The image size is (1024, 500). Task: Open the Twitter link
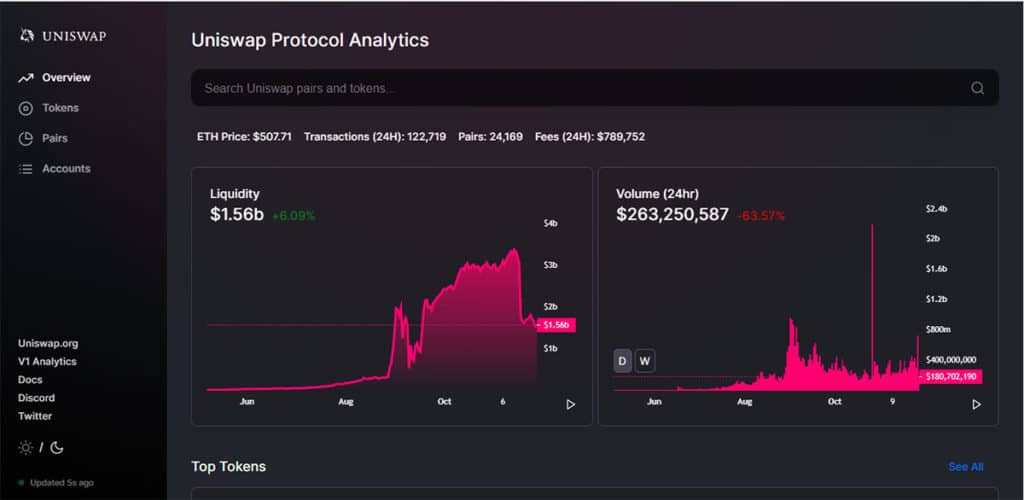[x=35, y=416]
